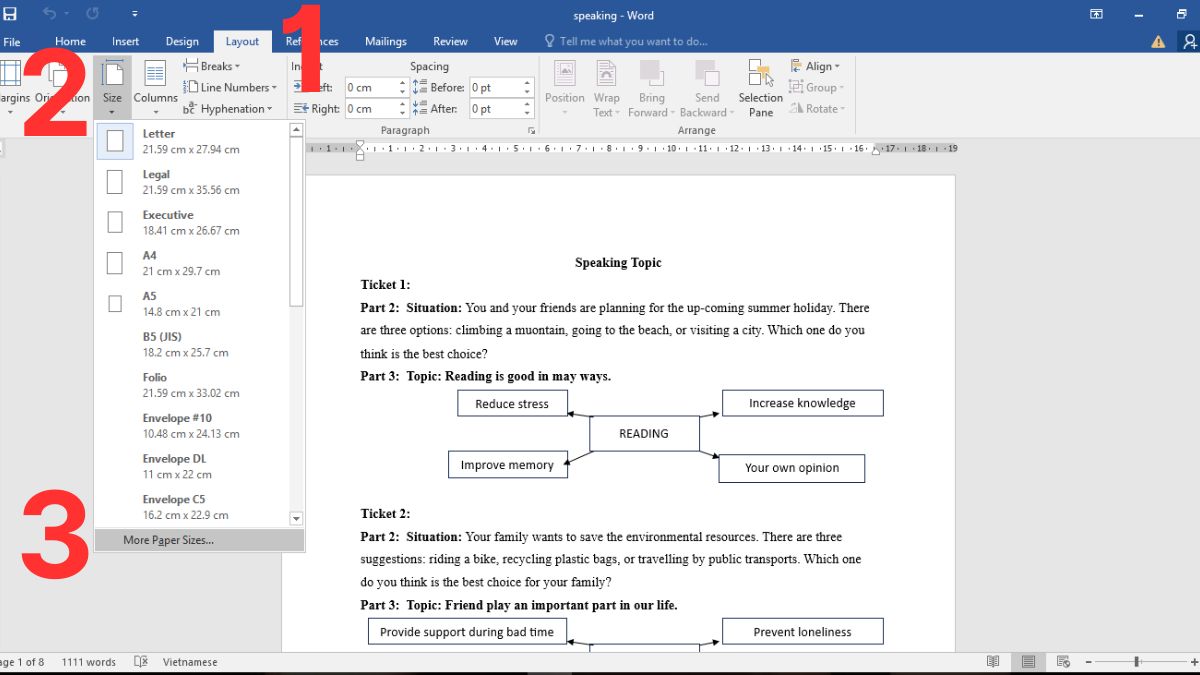The image size is (1200, 675).
Task: Open the Columns button
Action: (x=155, y=87)
